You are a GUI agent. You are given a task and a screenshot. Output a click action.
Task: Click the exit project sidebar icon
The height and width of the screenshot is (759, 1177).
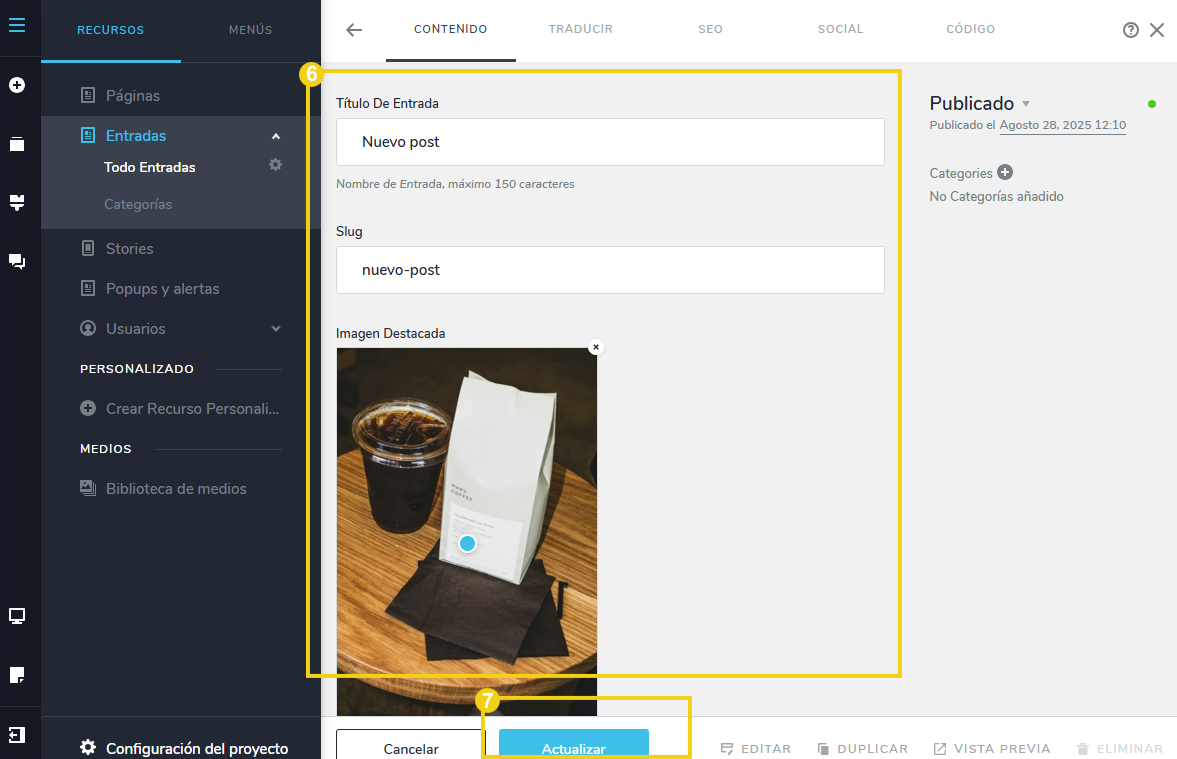click(x=17, y=734)
